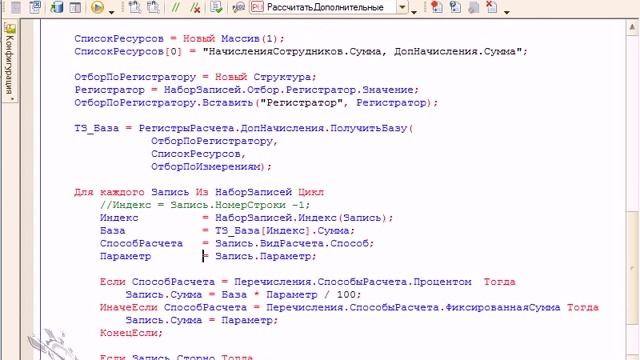Click the second block-format icon before slashes
Viewport: 640px width, 360px height.
tap(153, 7)
